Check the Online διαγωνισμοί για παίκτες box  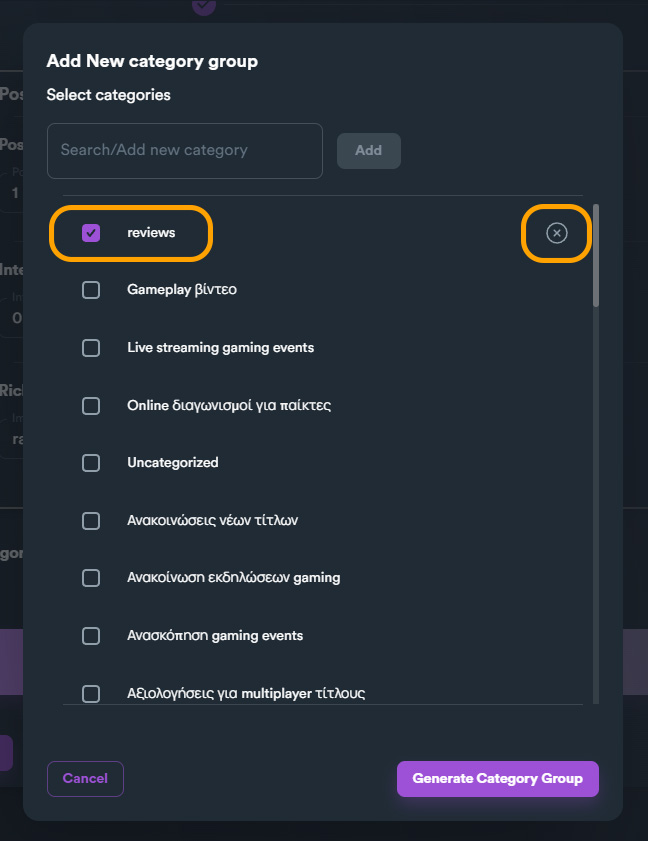91,406
